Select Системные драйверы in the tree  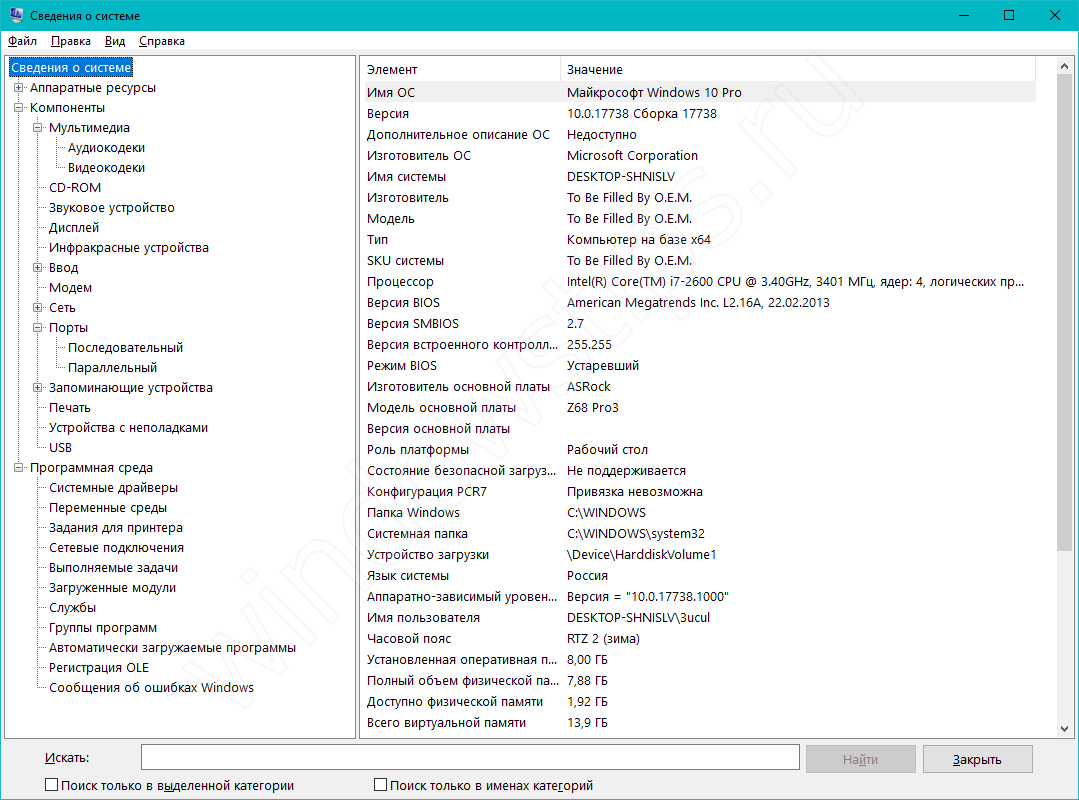(113, 488)
